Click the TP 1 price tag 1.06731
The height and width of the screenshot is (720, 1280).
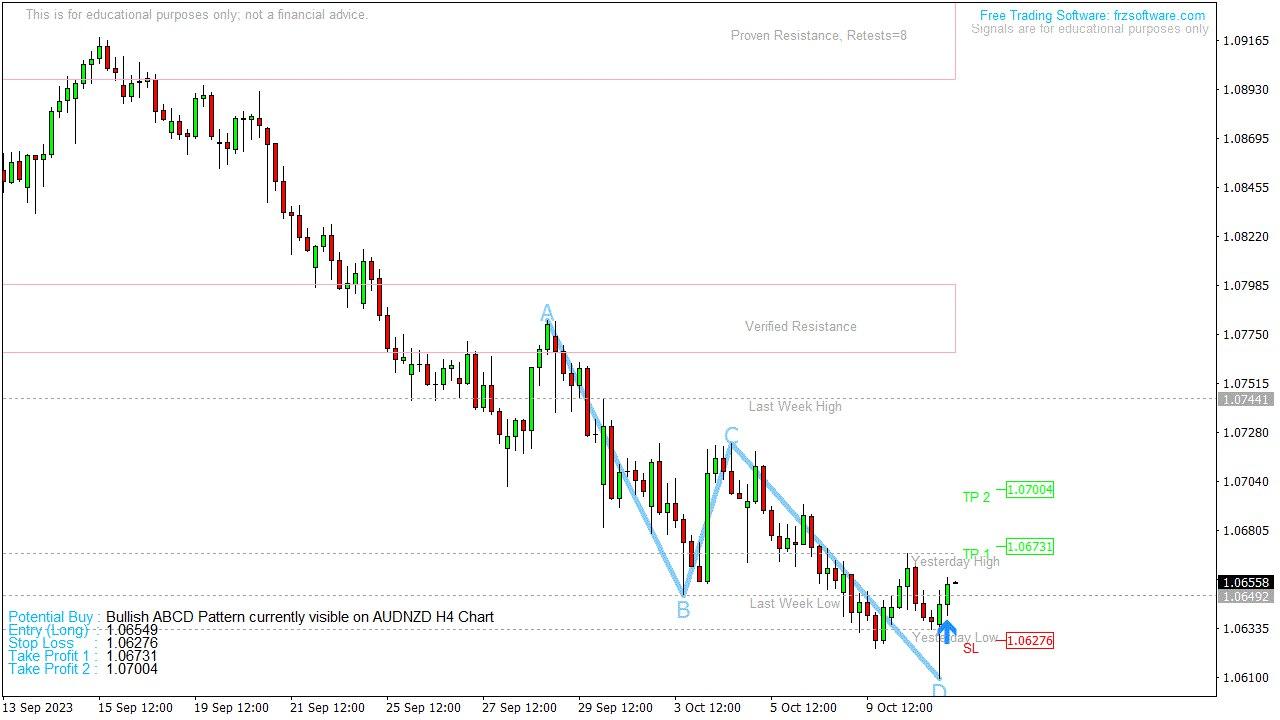(1030, 547)
